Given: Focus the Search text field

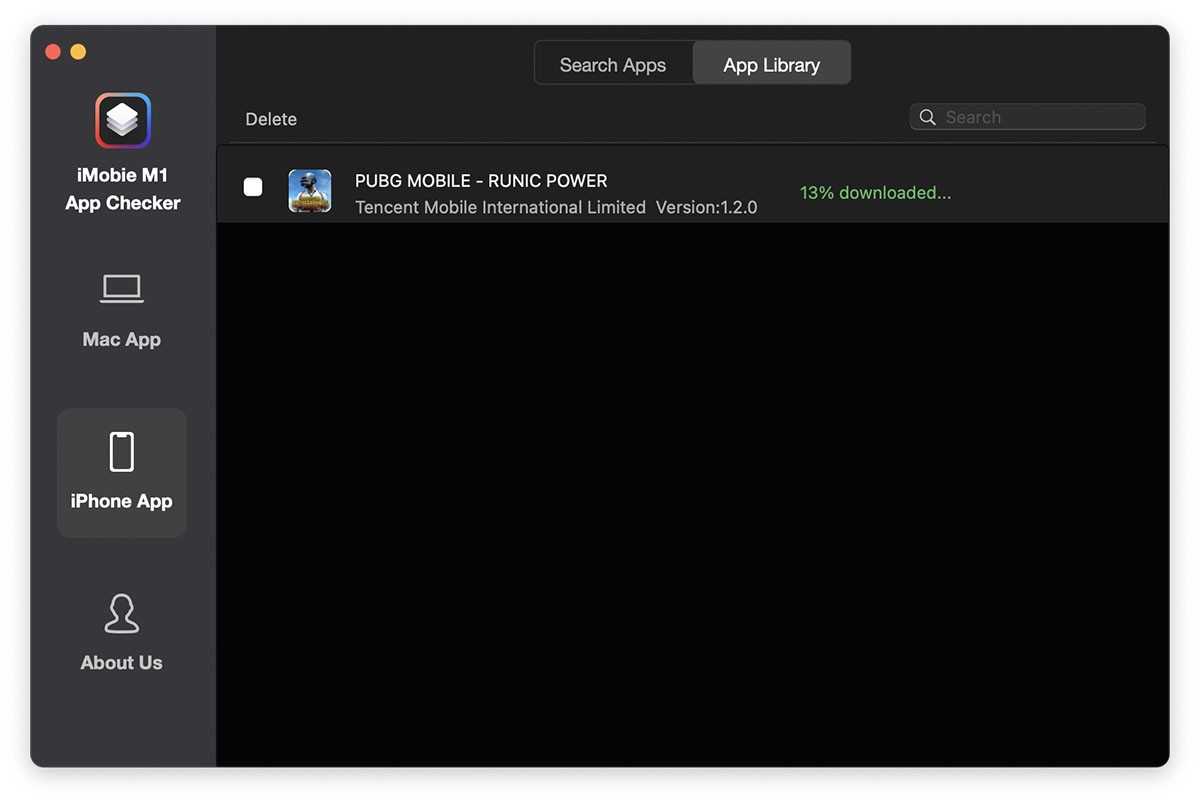Looking at the screenshot, I should (1040, 117).
